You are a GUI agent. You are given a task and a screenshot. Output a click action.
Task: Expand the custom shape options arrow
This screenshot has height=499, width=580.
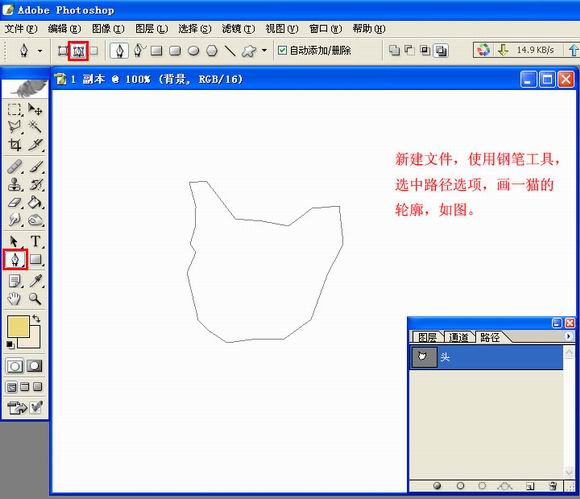coord(264,50)
